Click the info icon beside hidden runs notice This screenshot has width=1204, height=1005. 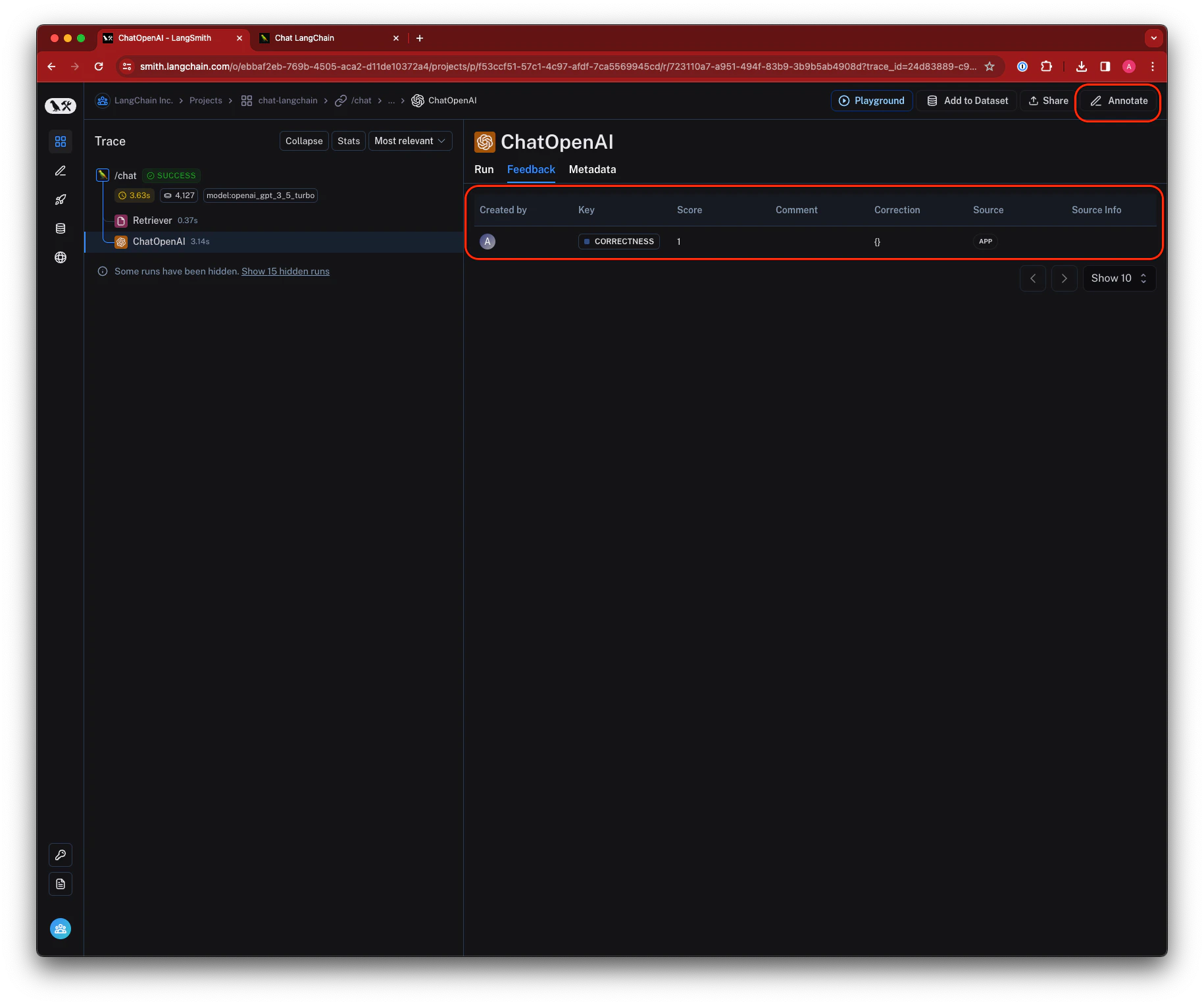click(103, 271)
